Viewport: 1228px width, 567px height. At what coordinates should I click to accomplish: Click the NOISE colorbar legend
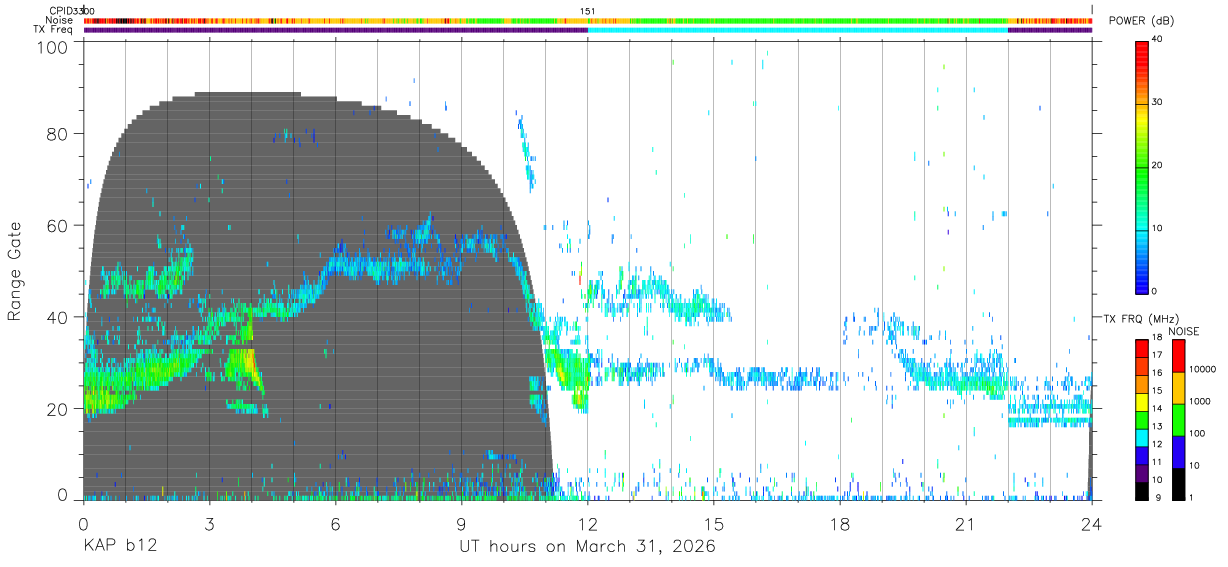1178,420
